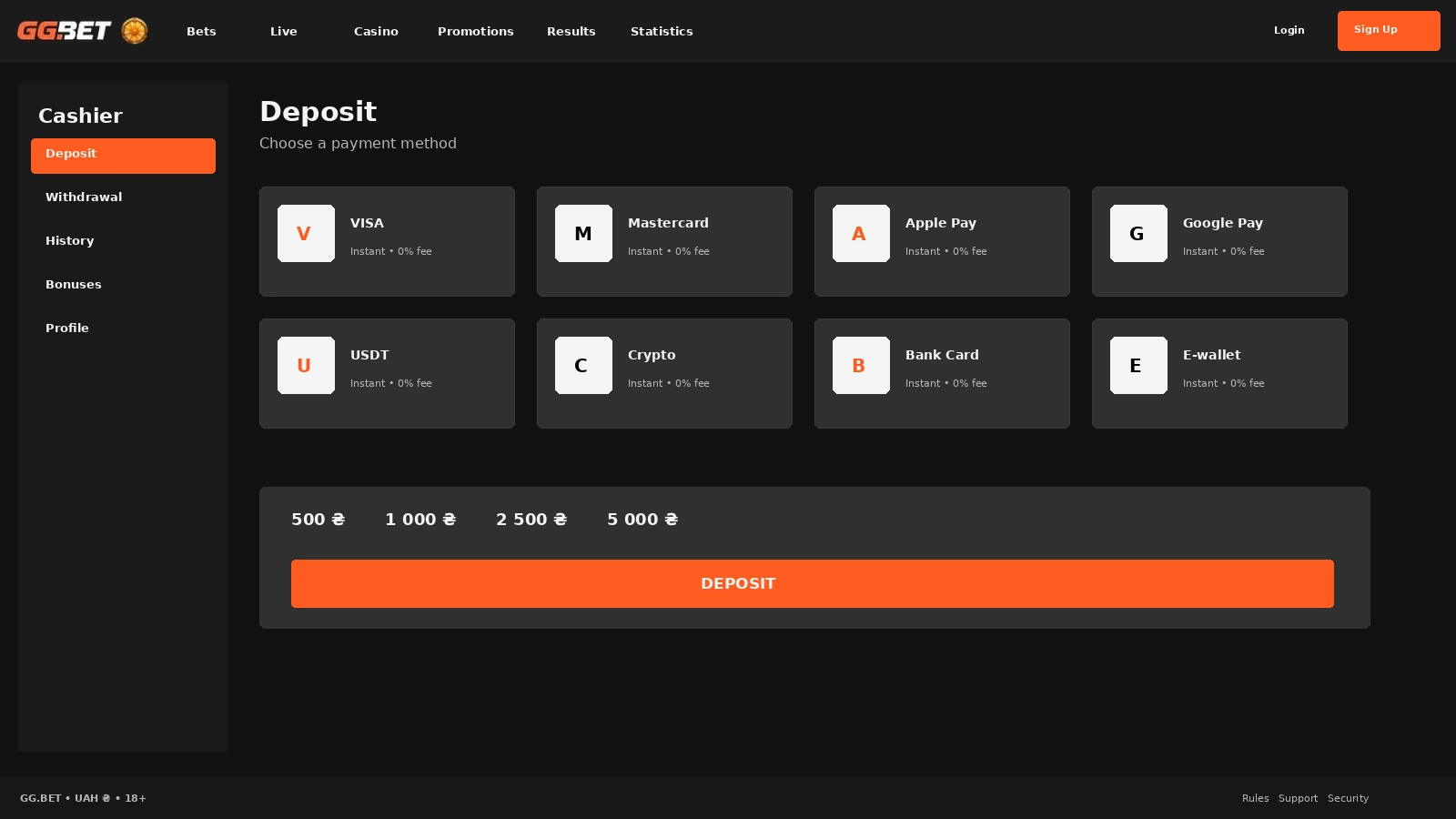
Task: Go to the Promotions section
Action: pyautogui.click(x=475, y=31)
